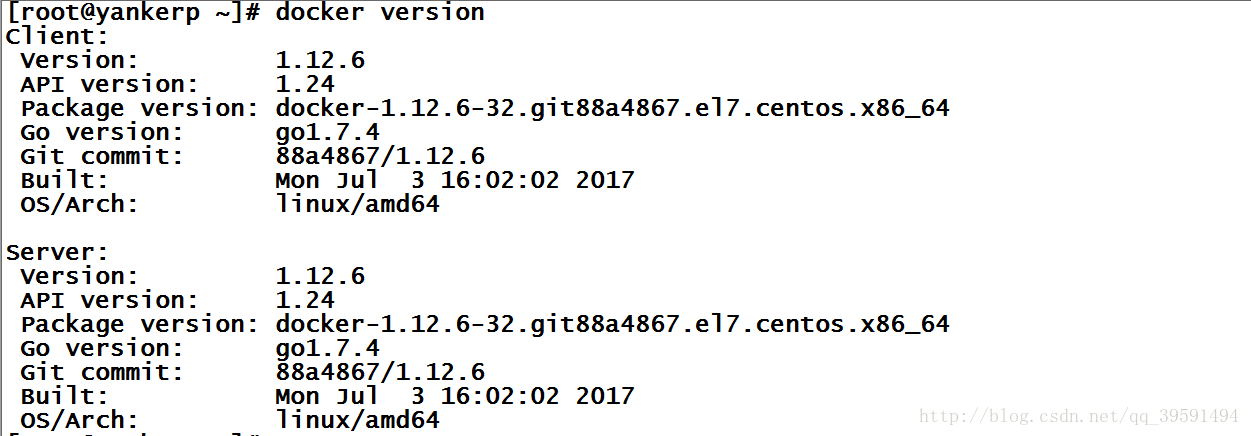Click the Client Git commit hash value
The width and height of the screenshot is (1251, 436).
[x=380, y=156]
